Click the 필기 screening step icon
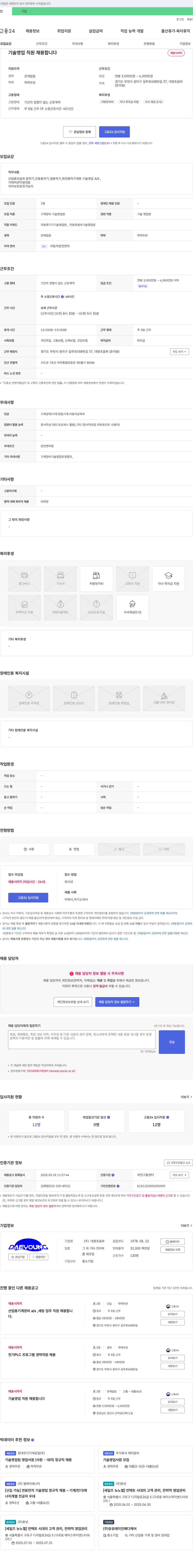 pos(119,849)
